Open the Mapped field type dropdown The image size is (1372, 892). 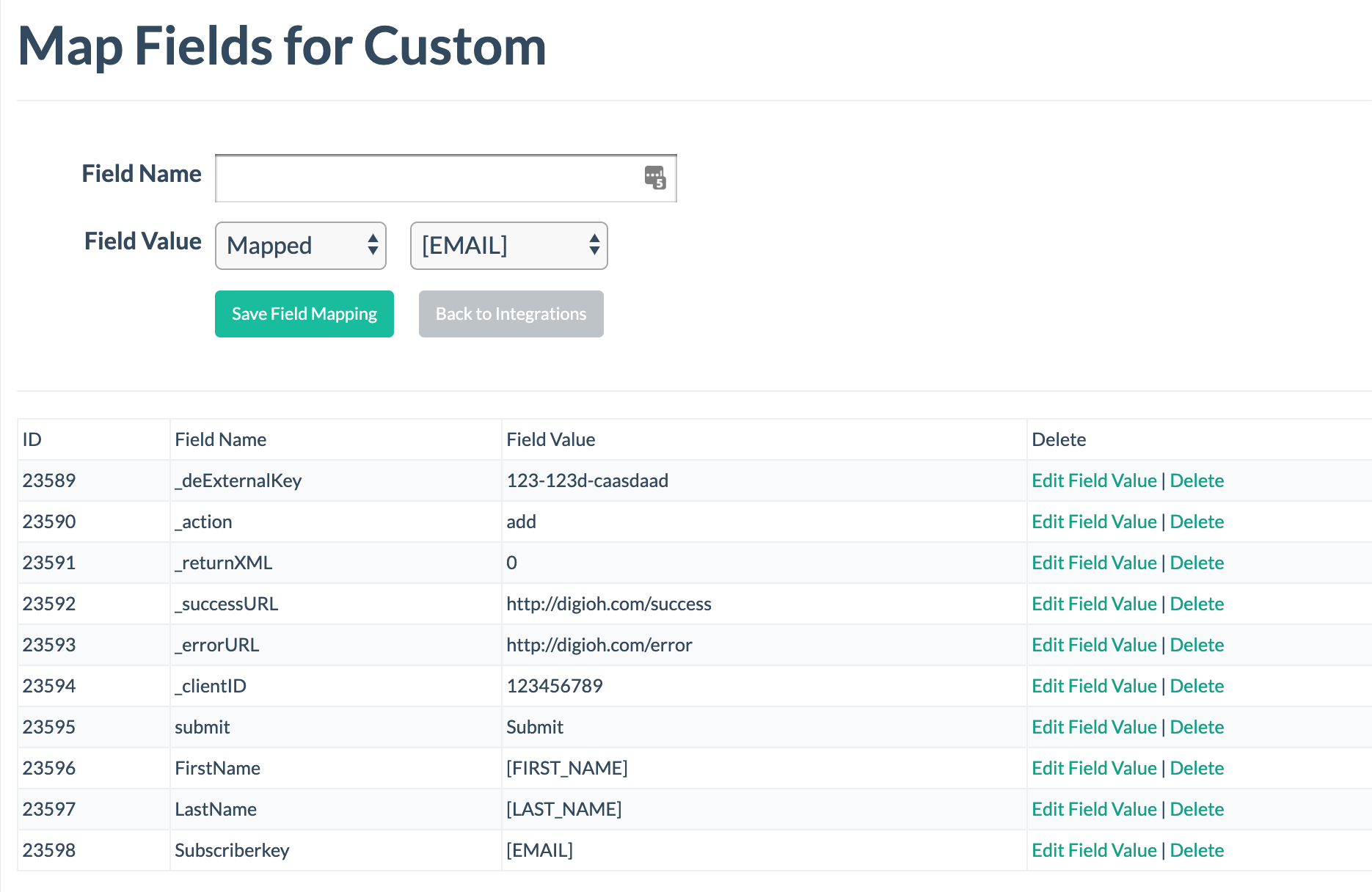pyautogui.click(x=301, y=246)
